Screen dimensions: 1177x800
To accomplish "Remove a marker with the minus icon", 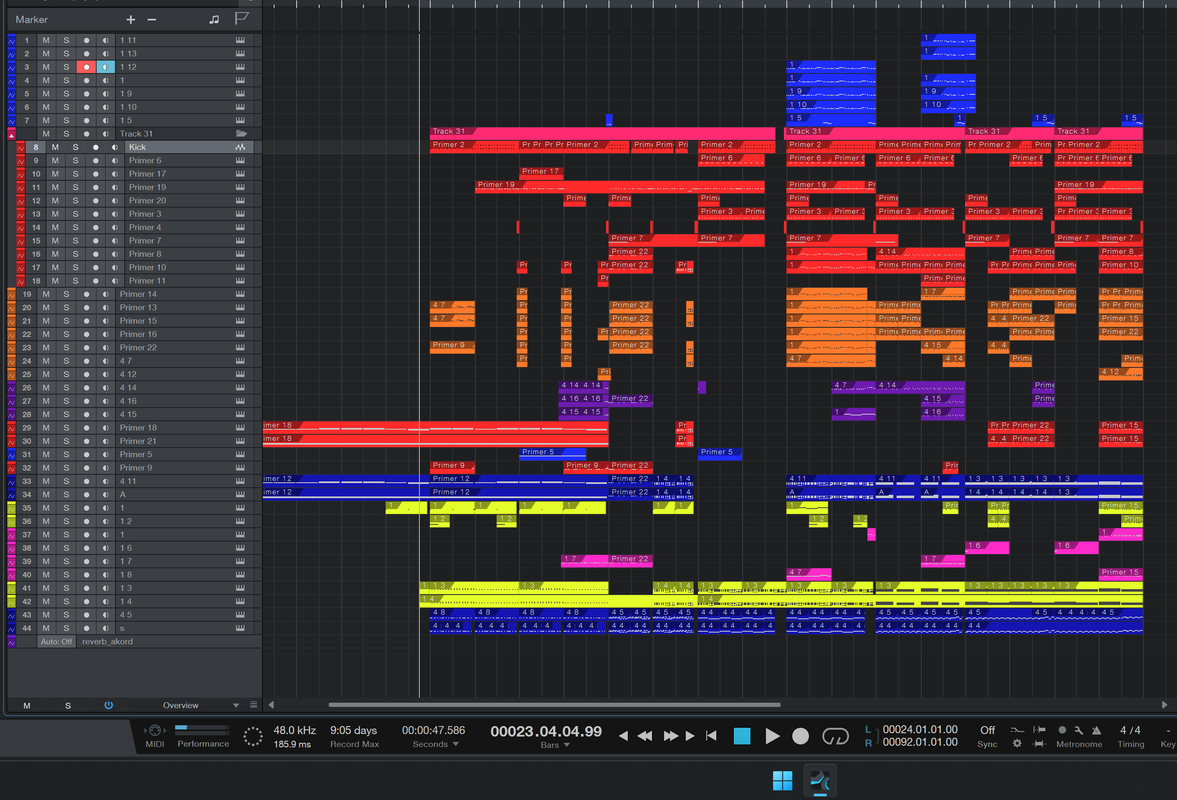I will 152,20.
